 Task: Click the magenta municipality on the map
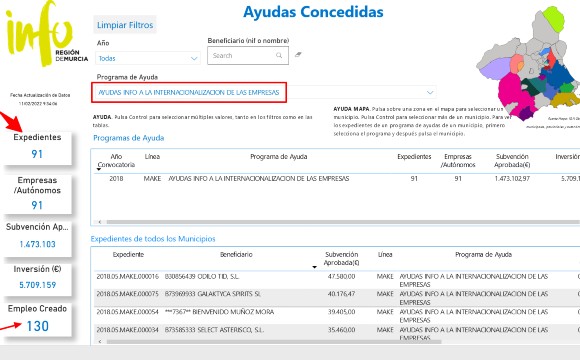click(x=512, y=92)
